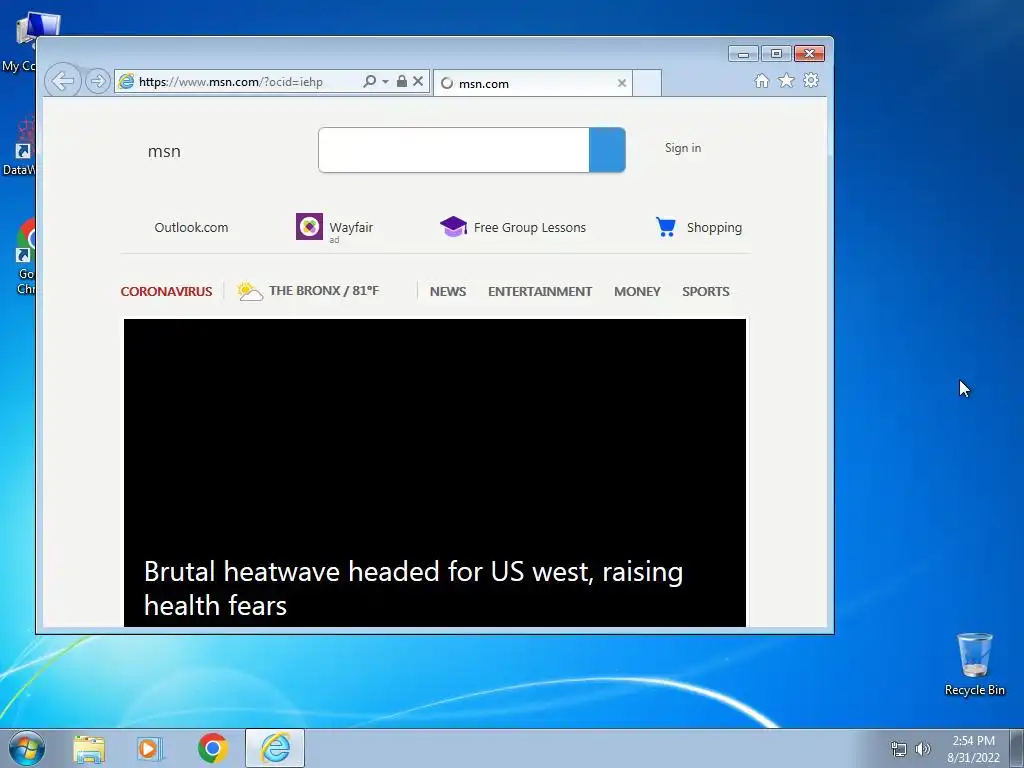Open the Brutal heatwave headline story
The width and height of the screenshot is (1024, 768).
click(x=413, y=588)
